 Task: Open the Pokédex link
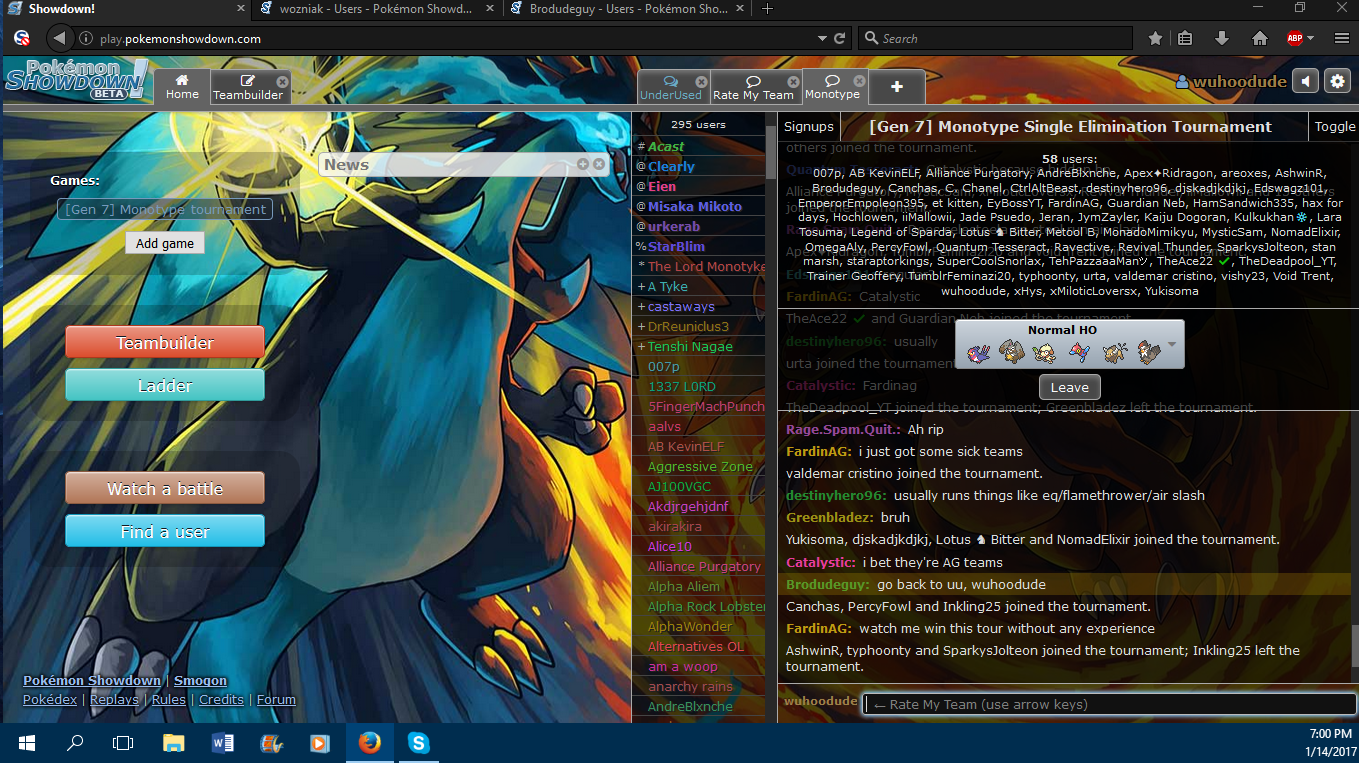[x=50, y=699]
